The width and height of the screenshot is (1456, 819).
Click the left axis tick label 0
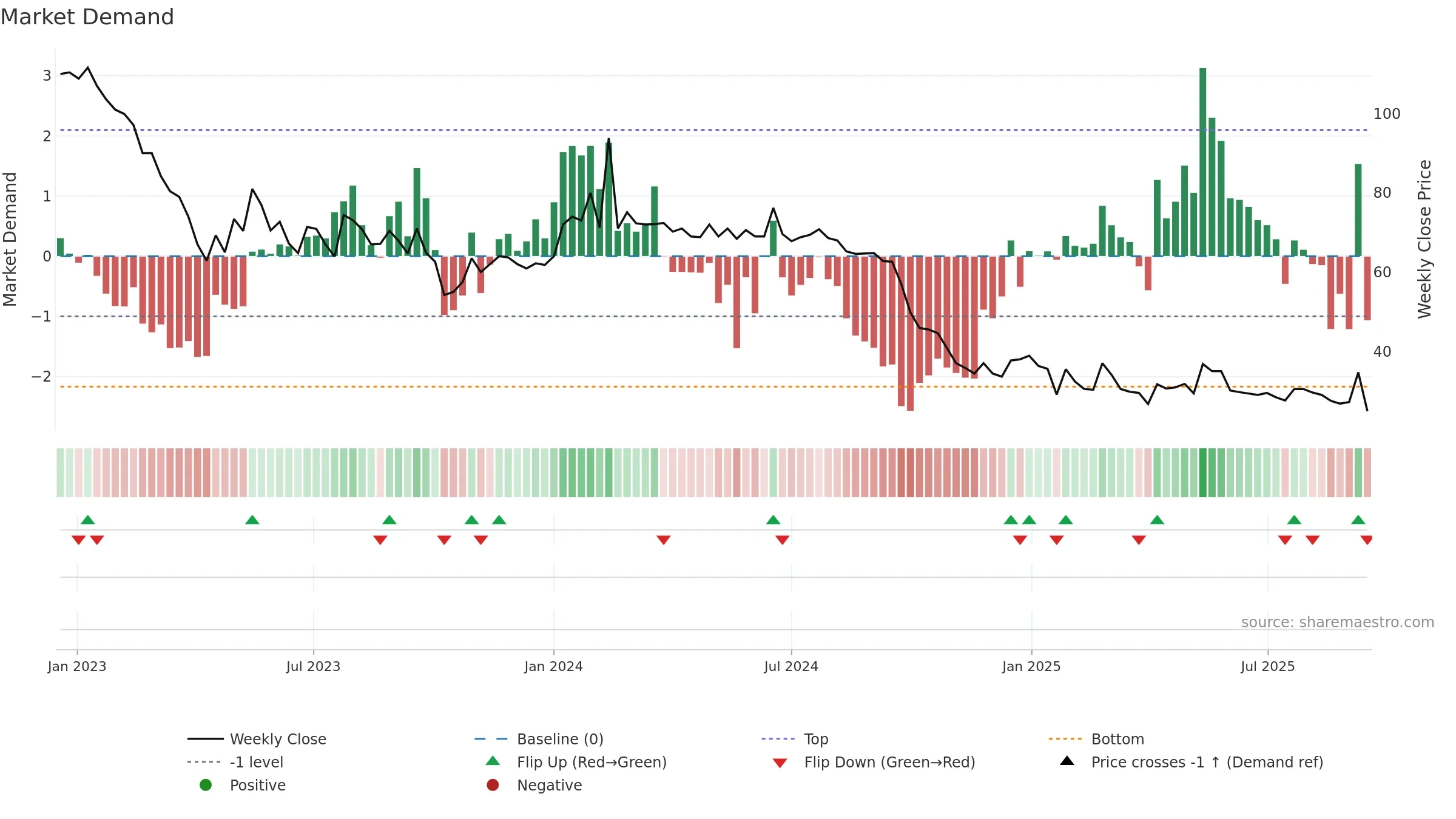click(x=47, y=256)
